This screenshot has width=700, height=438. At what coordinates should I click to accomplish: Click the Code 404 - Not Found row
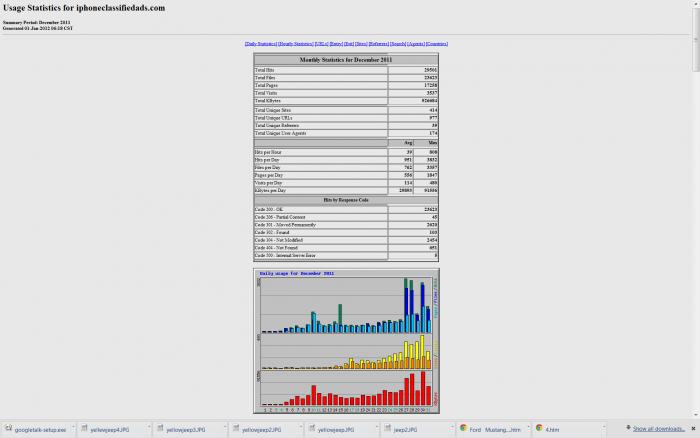coord(346,248)
